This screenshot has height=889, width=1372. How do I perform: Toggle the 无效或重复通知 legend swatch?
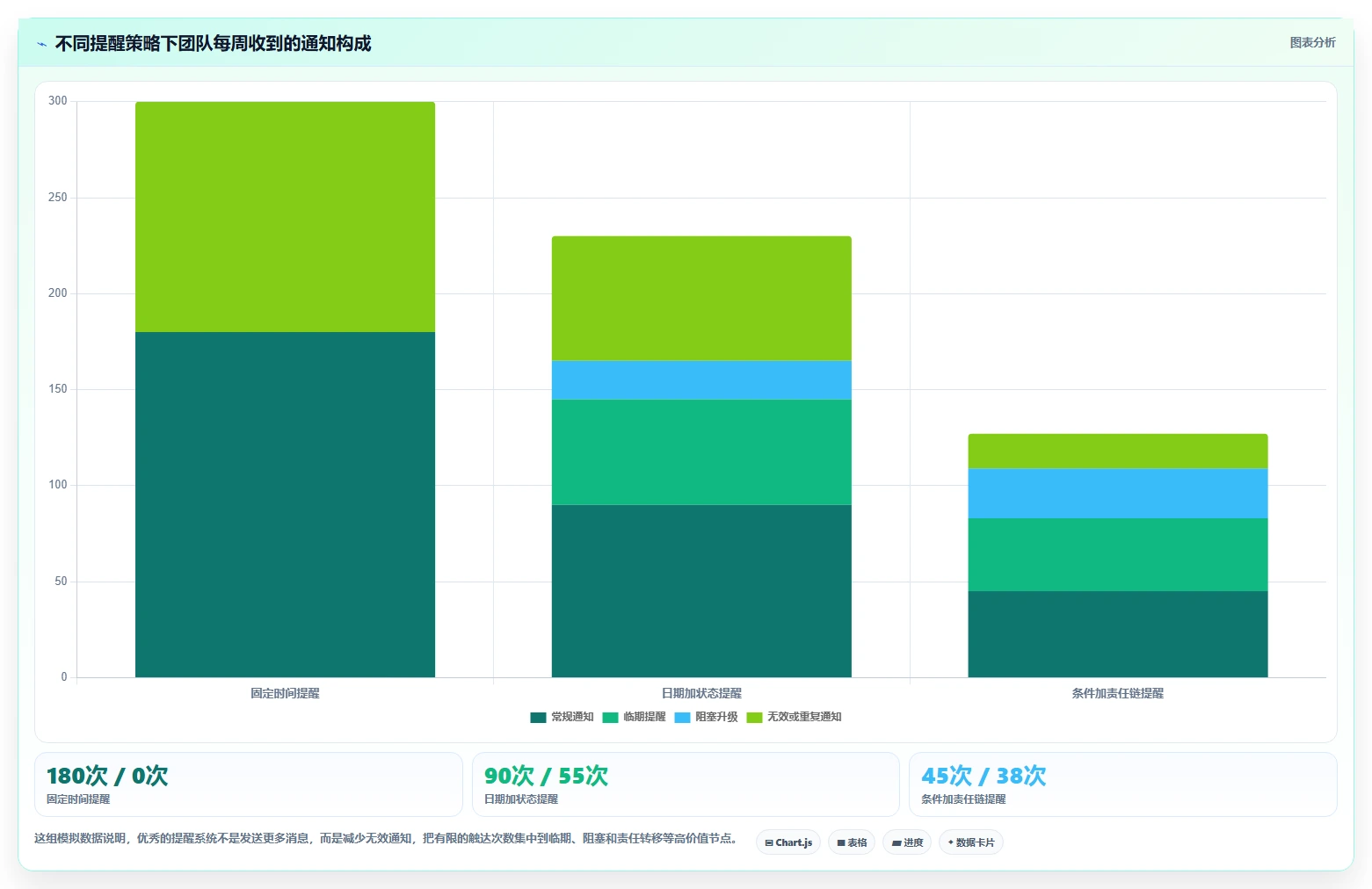[x=754, y=718]
